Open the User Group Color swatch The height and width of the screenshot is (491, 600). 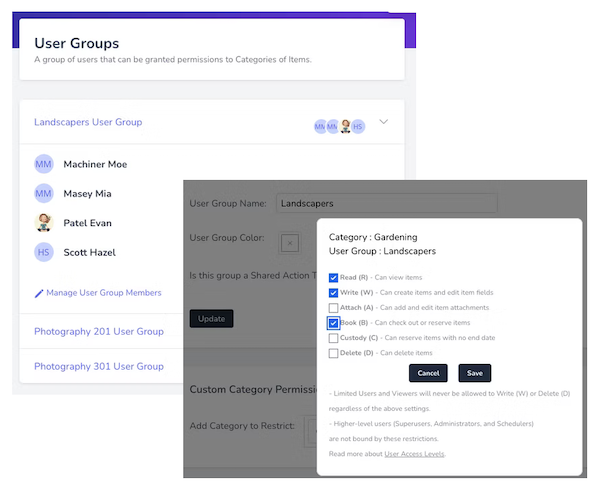[287, 241]
